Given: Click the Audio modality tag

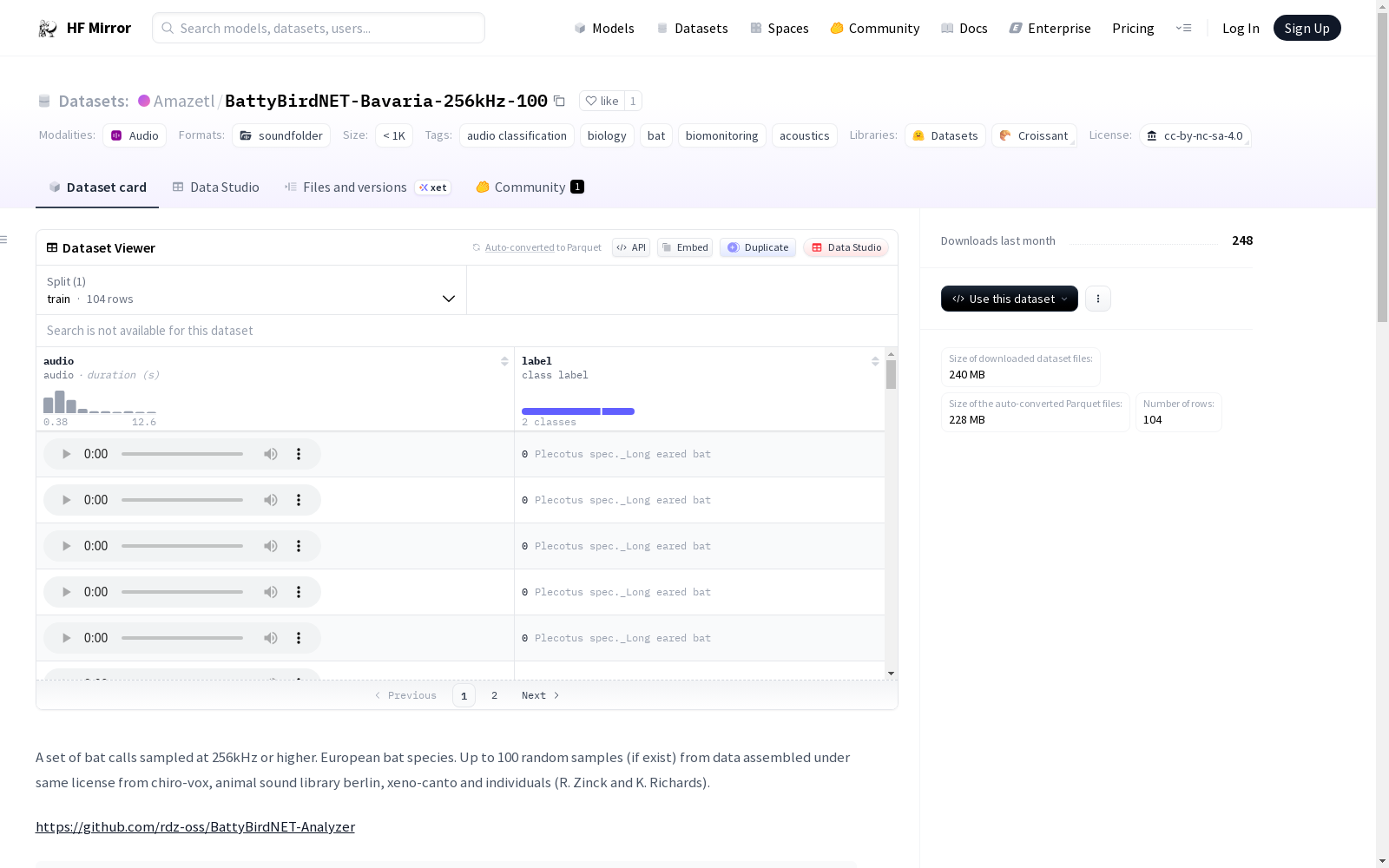Looking at the screenshot, I should click(x=135, y=135).
